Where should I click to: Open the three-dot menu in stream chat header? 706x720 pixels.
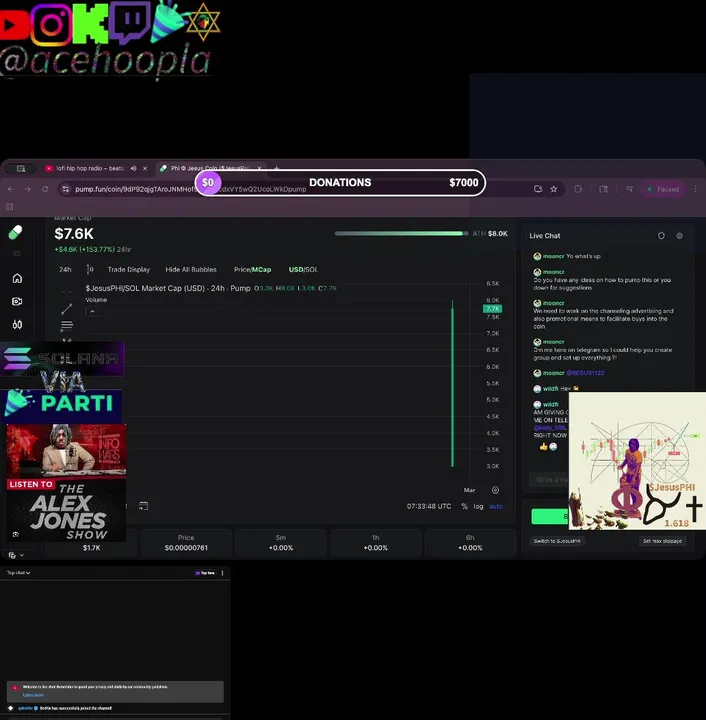(x=223, y=573)
